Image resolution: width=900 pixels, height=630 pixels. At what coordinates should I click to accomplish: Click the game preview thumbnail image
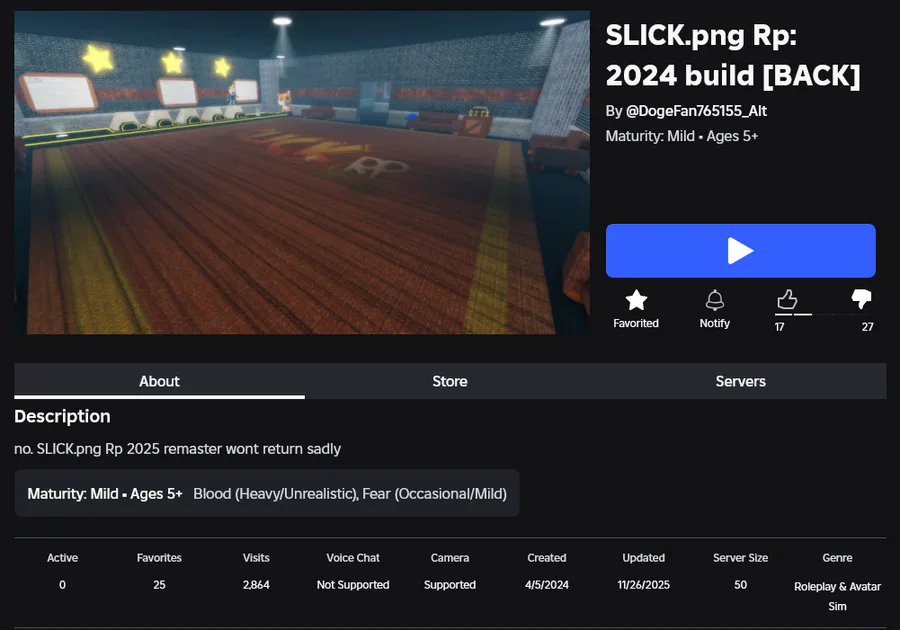(302, 172)
